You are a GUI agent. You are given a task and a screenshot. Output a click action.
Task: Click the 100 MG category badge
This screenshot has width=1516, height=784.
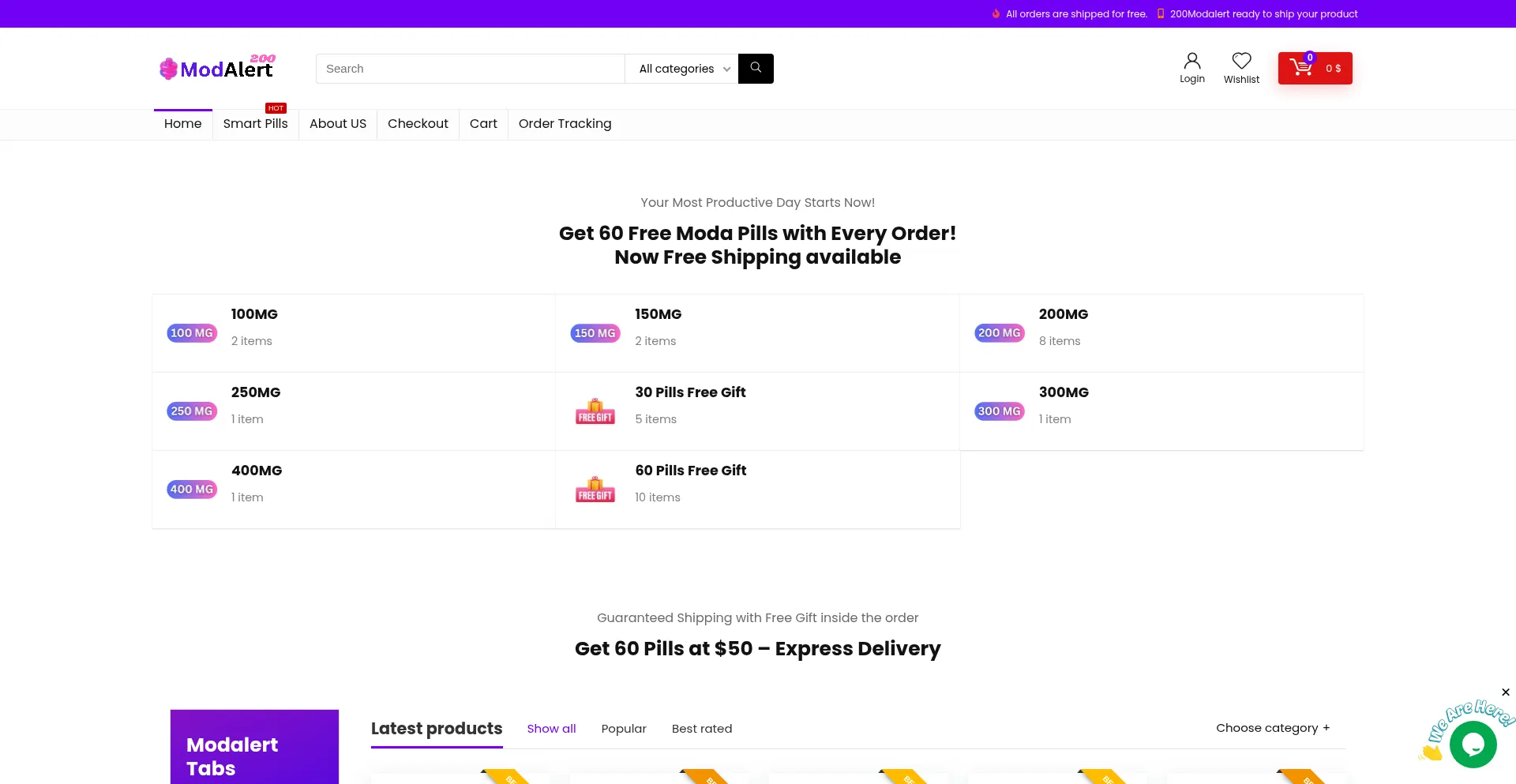pos(192,333)
